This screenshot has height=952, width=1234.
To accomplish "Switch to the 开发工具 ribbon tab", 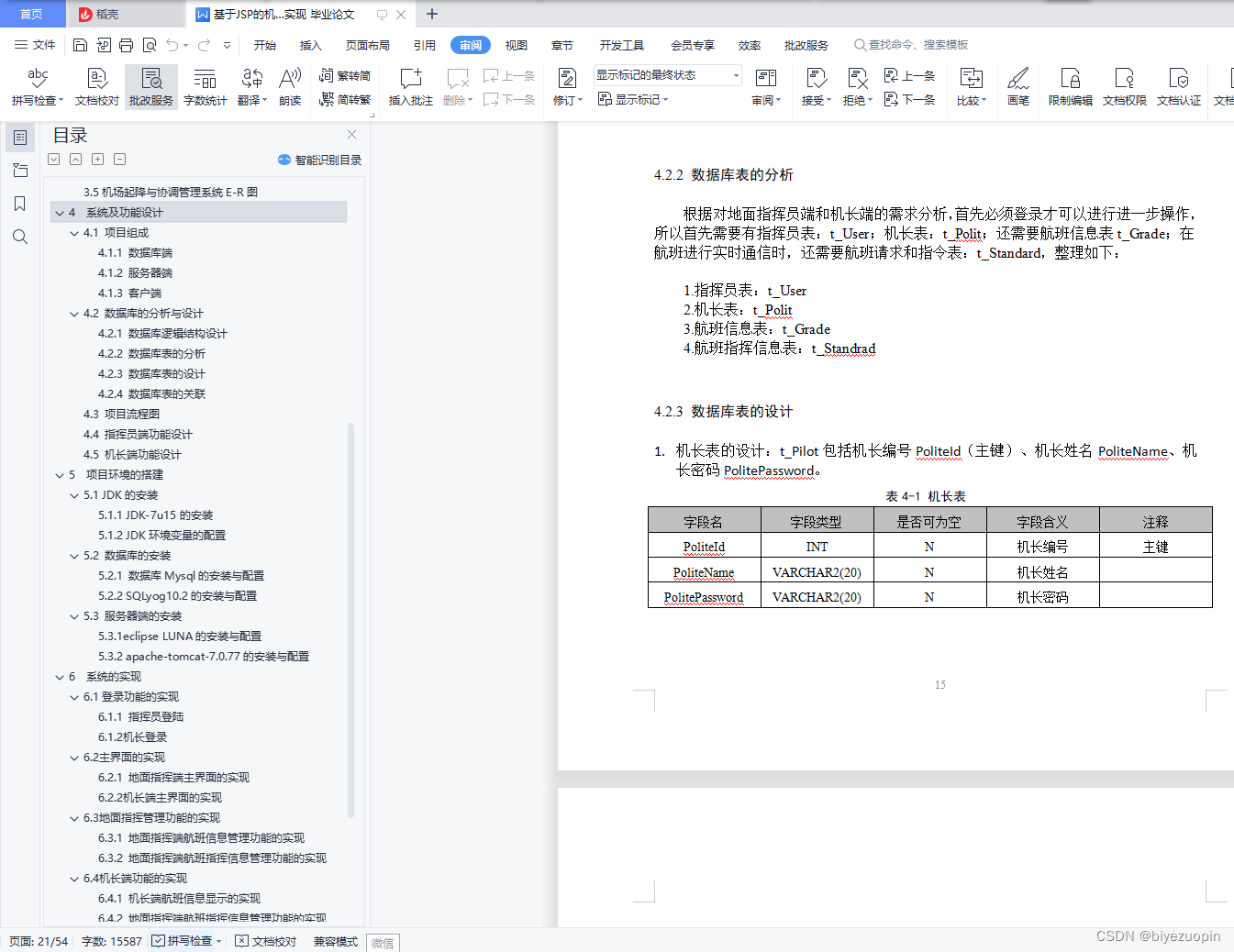I will pos(622,45).
